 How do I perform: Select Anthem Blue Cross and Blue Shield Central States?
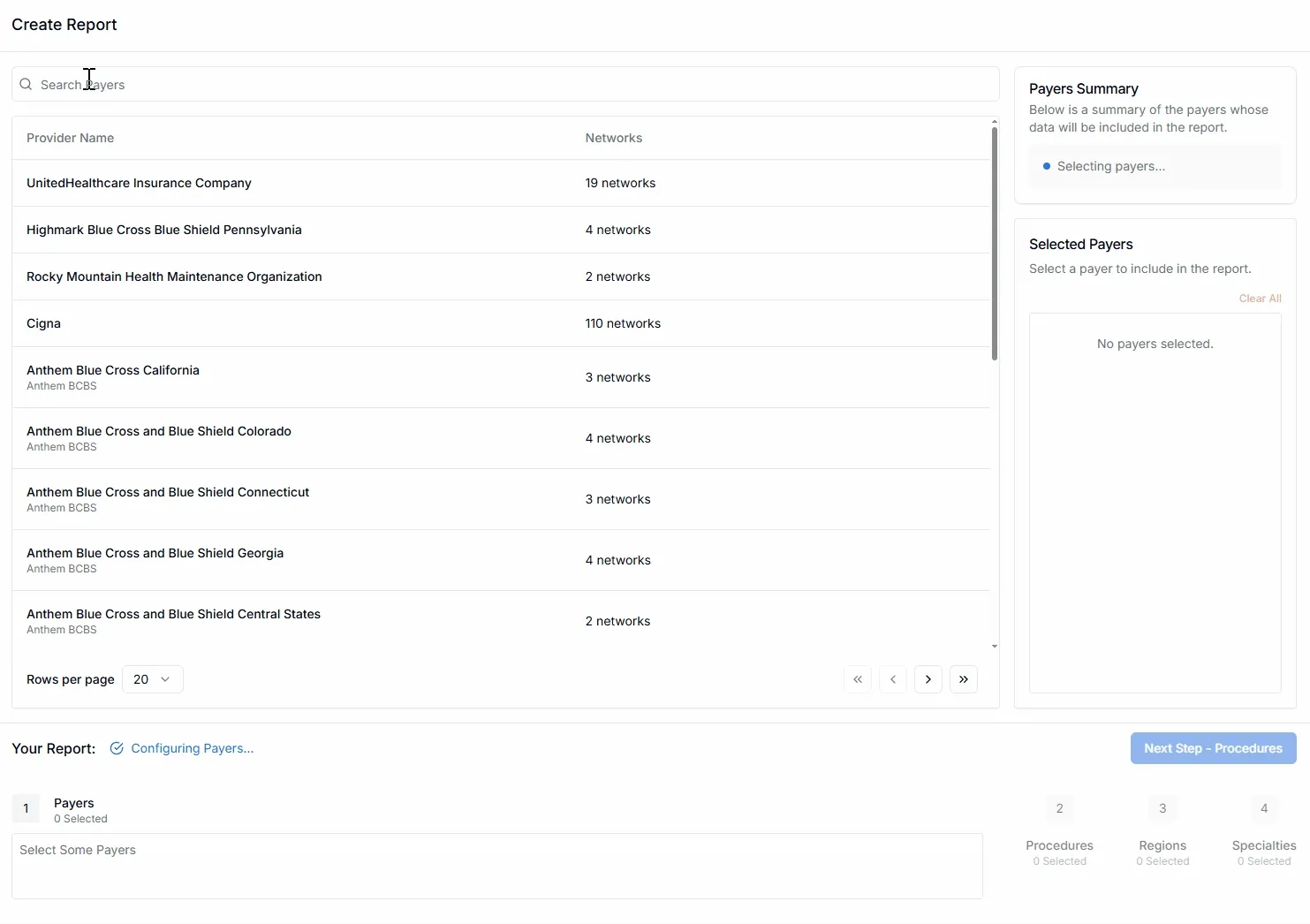click(501, 621)
